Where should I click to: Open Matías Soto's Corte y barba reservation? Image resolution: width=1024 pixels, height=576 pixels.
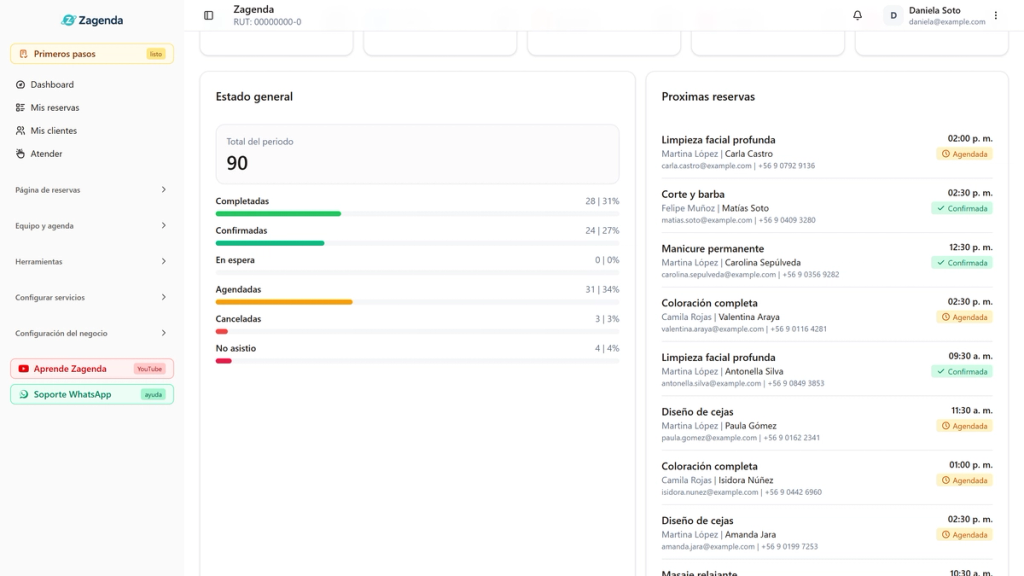827,206
